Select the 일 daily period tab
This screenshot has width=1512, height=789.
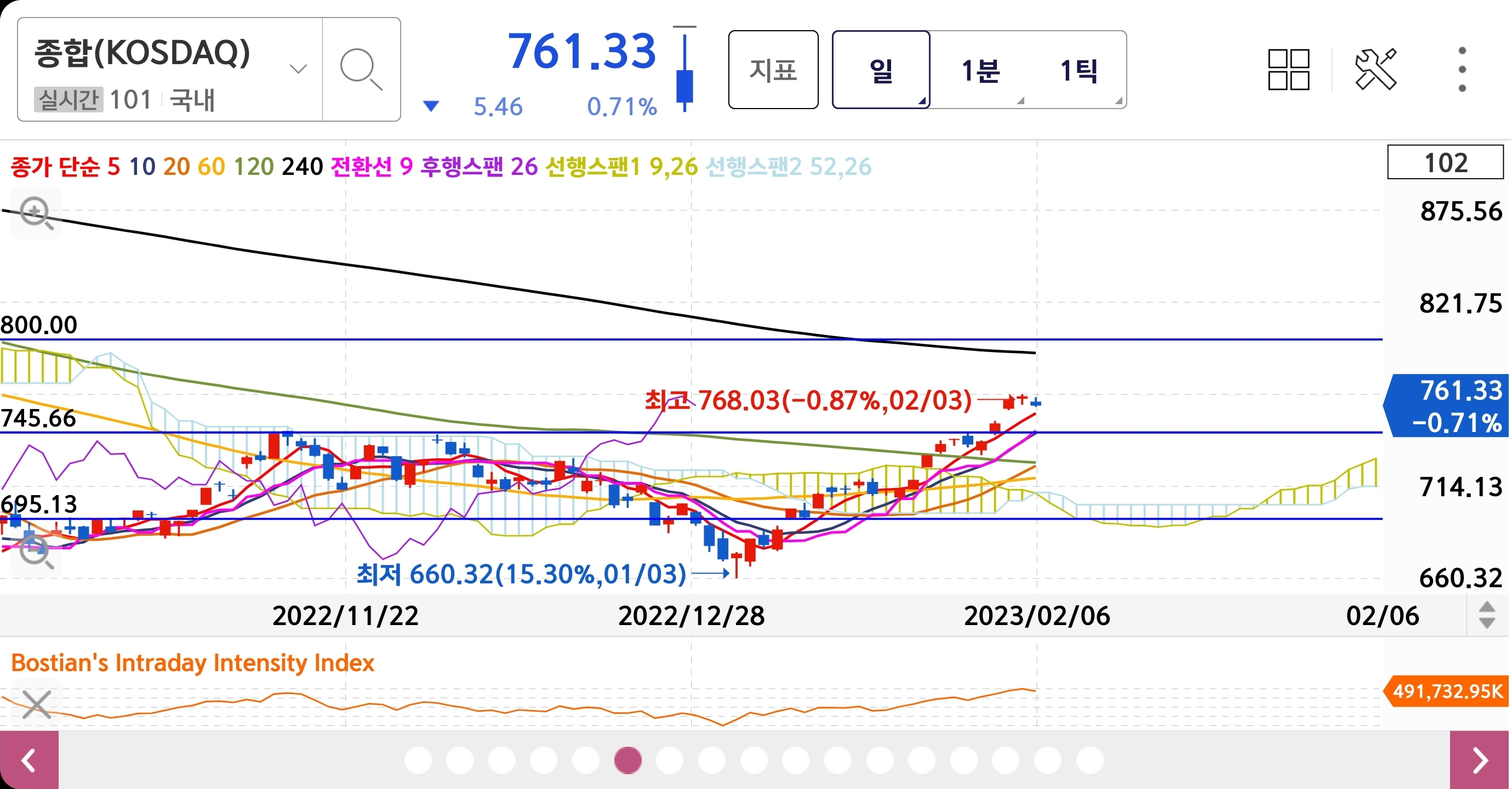(x=881, y=70)
